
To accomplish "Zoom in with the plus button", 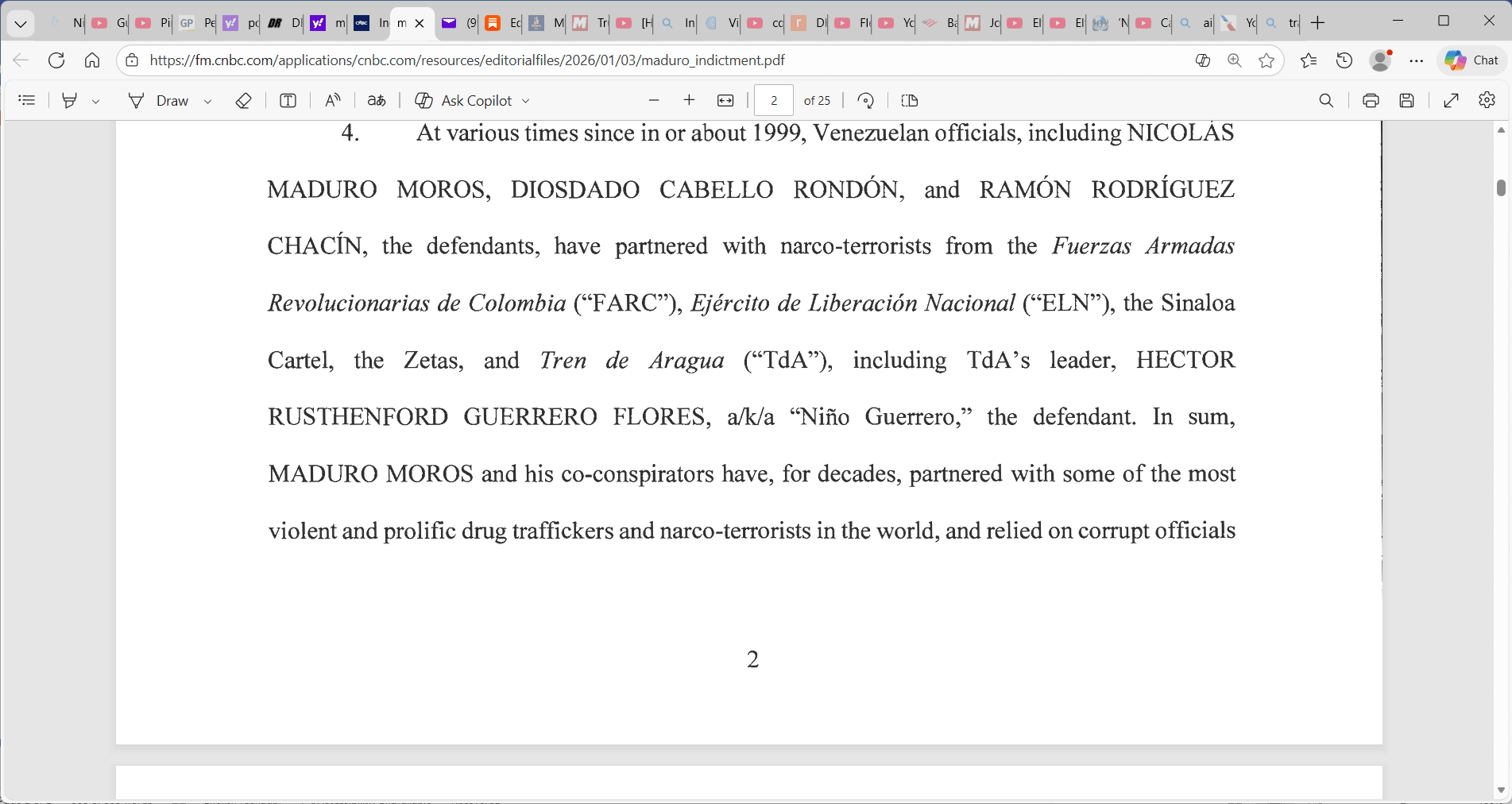I will (689, 100).
